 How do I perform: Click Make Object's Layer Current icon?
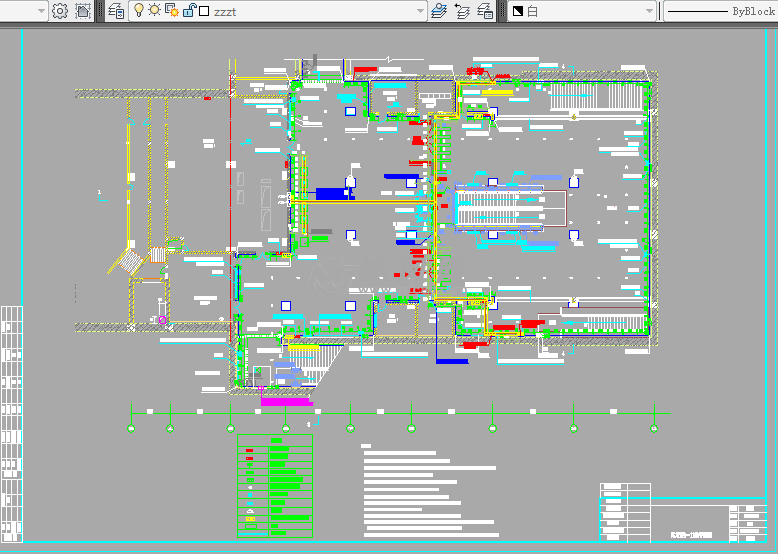(438, 11)
